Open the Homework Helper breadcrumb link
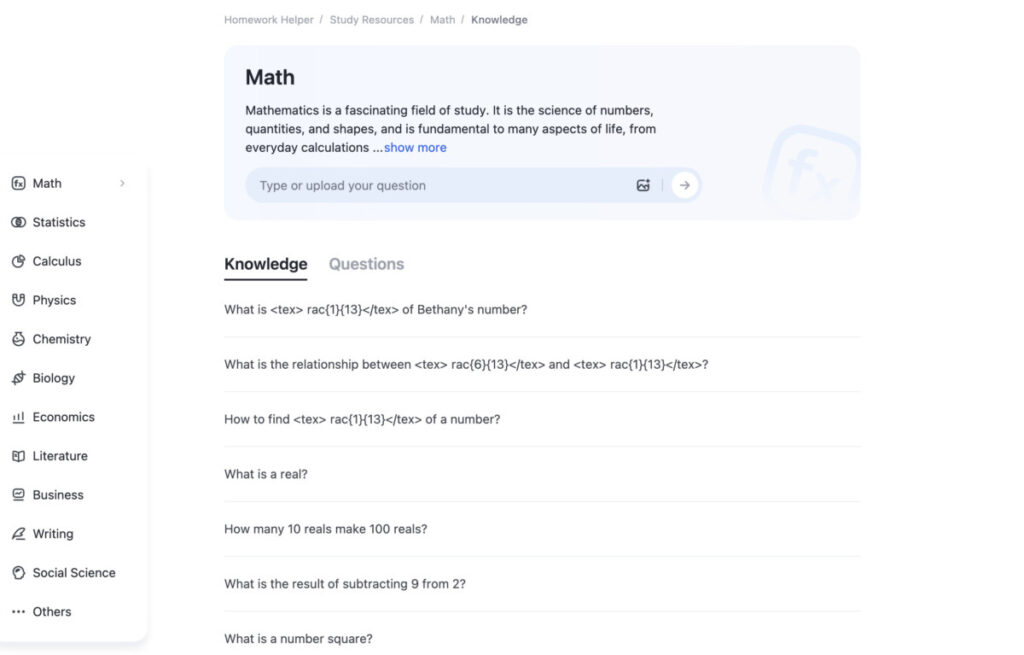Screen dimensions: 1024x655 pos(268,20)
